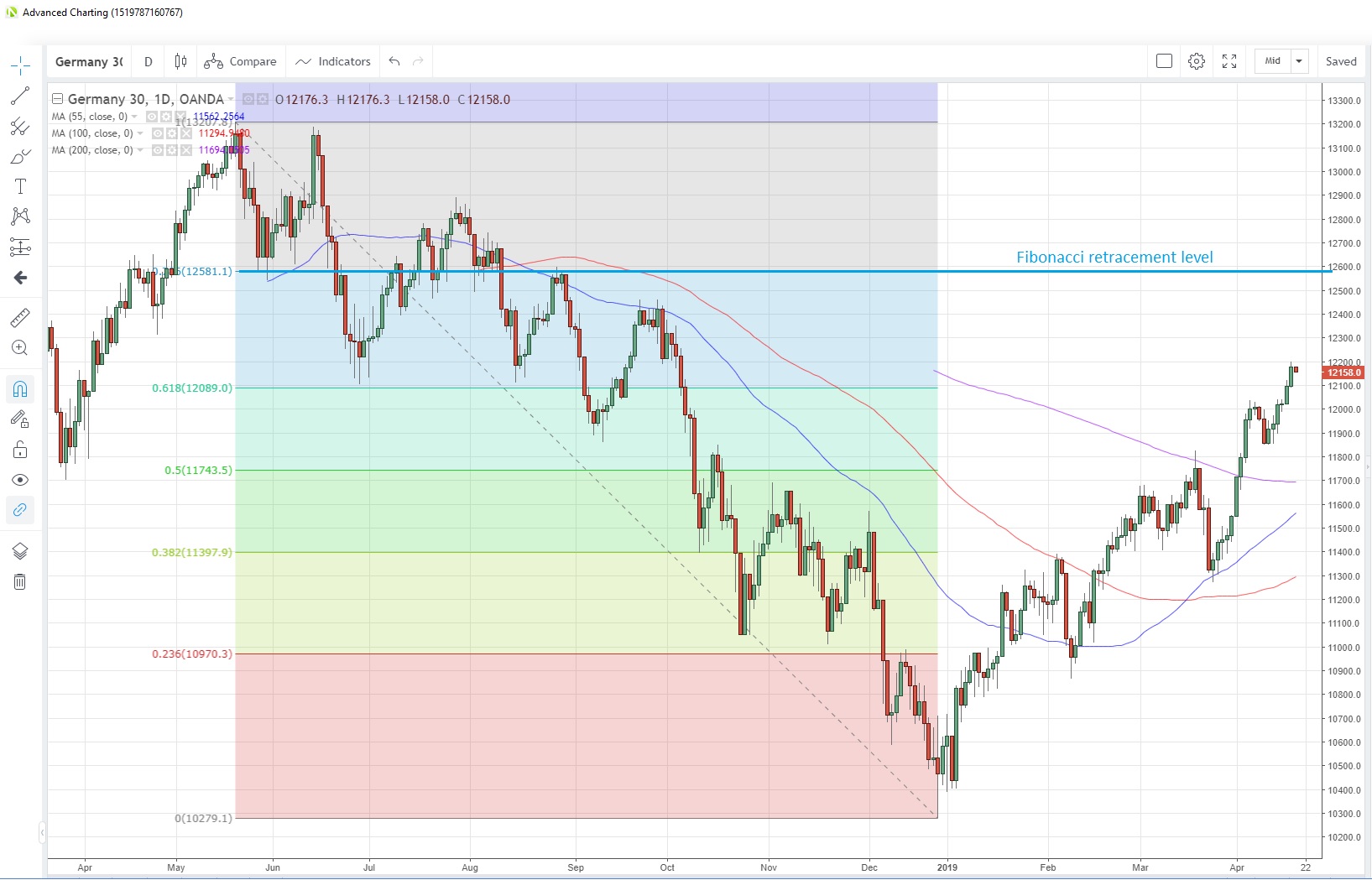Screen dimensions: 1372x880
Task: Open the pitchfork drawing tools
Action: [20, 127]
